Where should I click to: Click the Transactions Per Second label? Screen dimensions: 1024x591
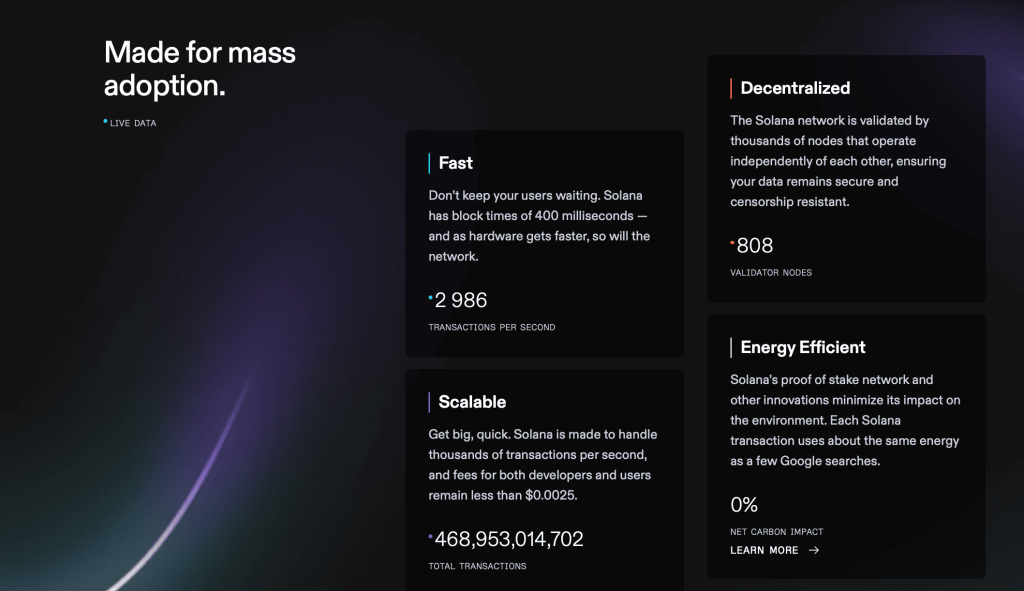point(492,327)
